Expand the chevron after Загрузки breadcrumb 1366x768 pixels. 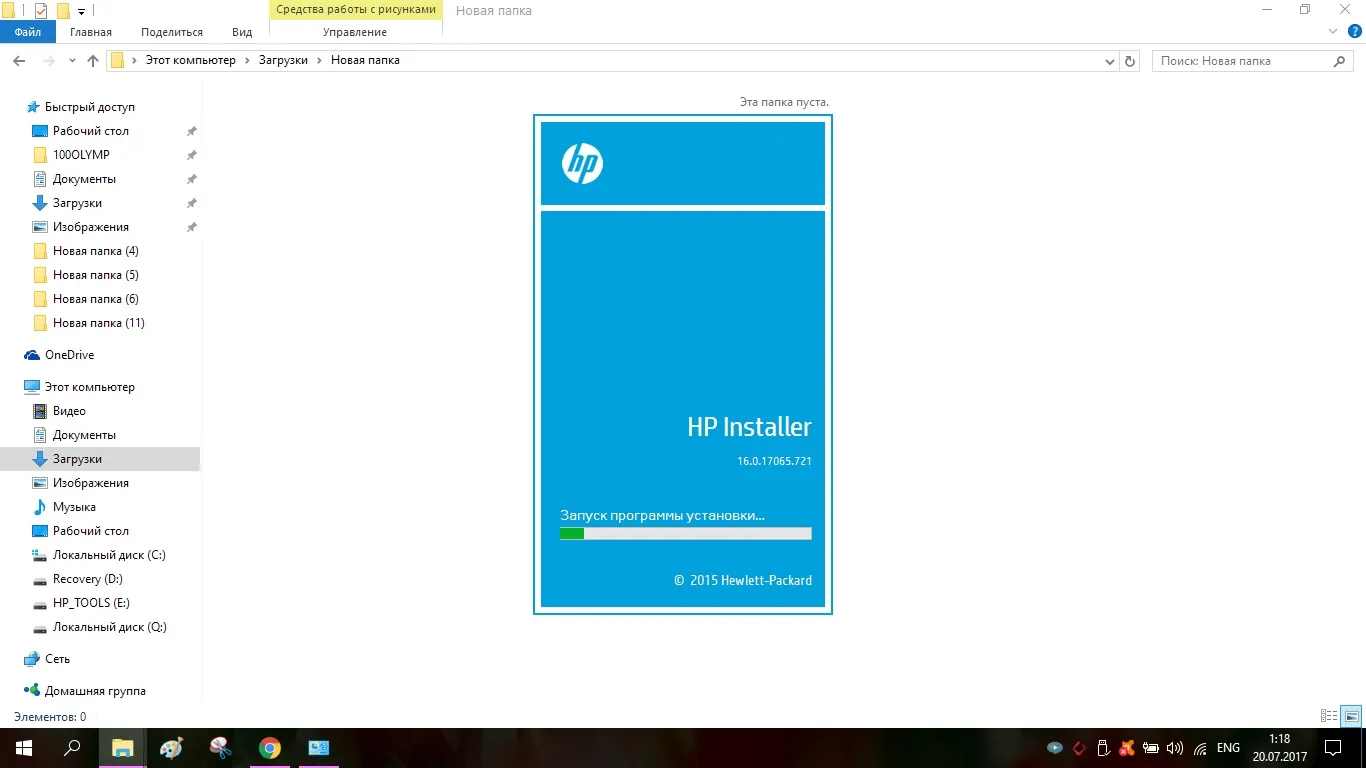(319, 61)
